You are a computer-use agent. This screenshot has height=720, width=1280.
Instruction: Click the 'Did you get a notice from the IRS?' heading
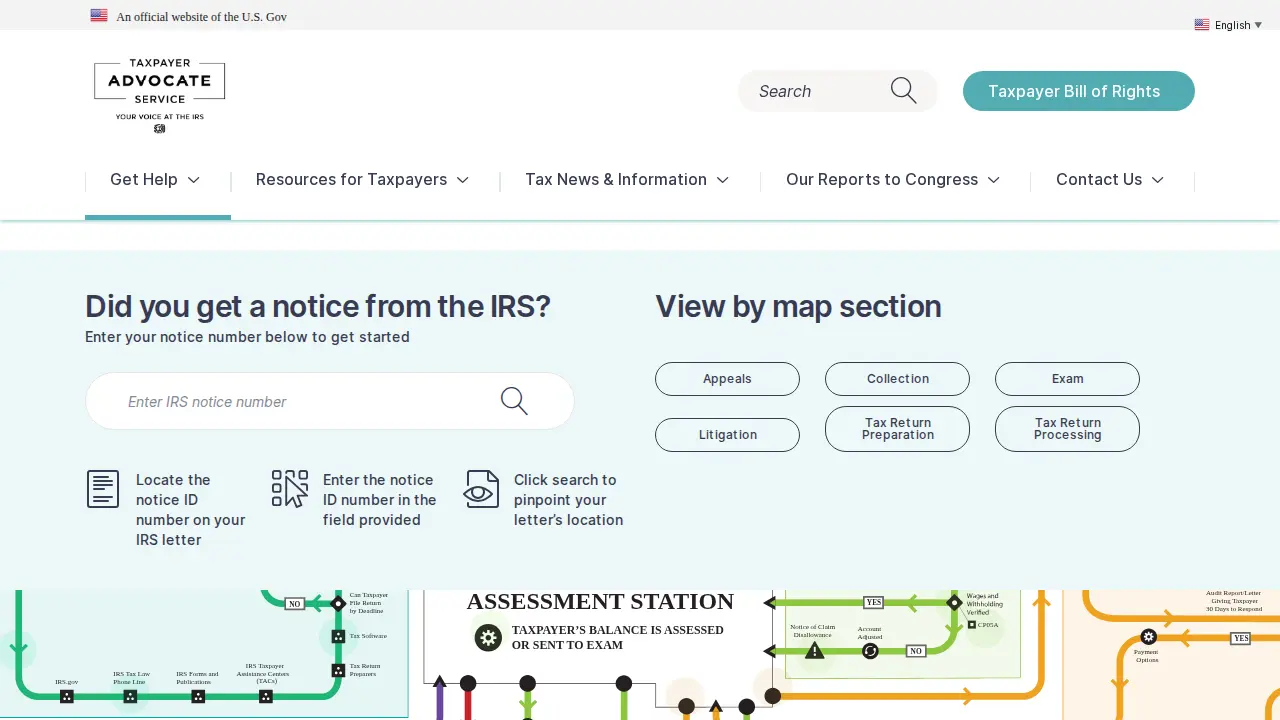(318, 306)
